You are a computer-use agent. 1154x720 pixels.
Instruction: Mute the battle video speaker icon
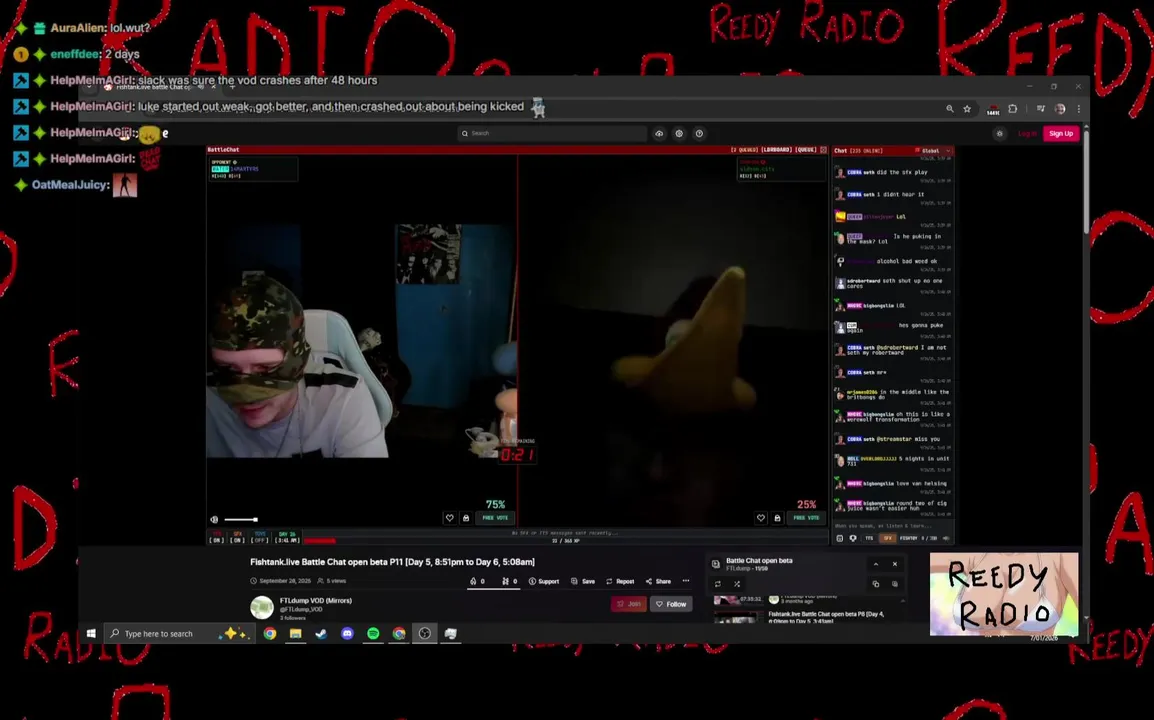click(214, 519)
